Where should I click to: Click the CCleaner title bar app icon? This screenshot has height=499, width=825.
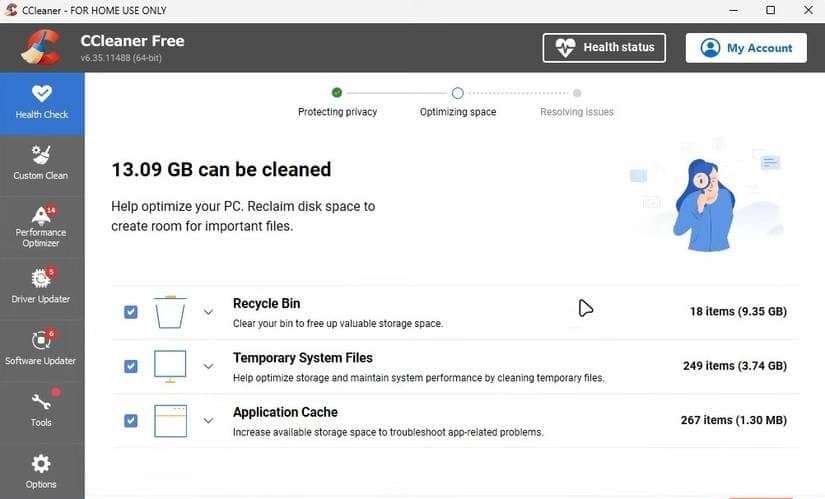[11, 10]
